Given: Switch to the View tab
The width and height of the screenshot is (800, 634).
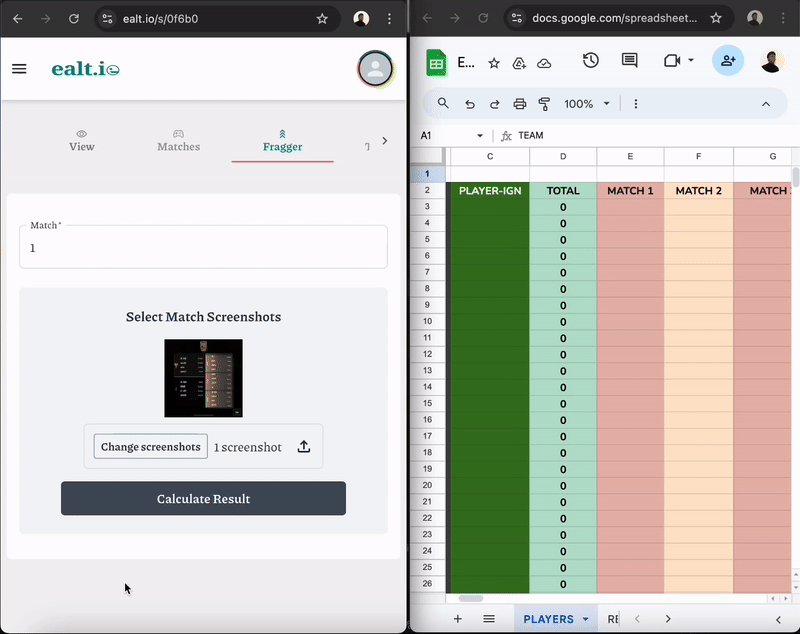Looking at the screenshot, I should click(82, 141).
